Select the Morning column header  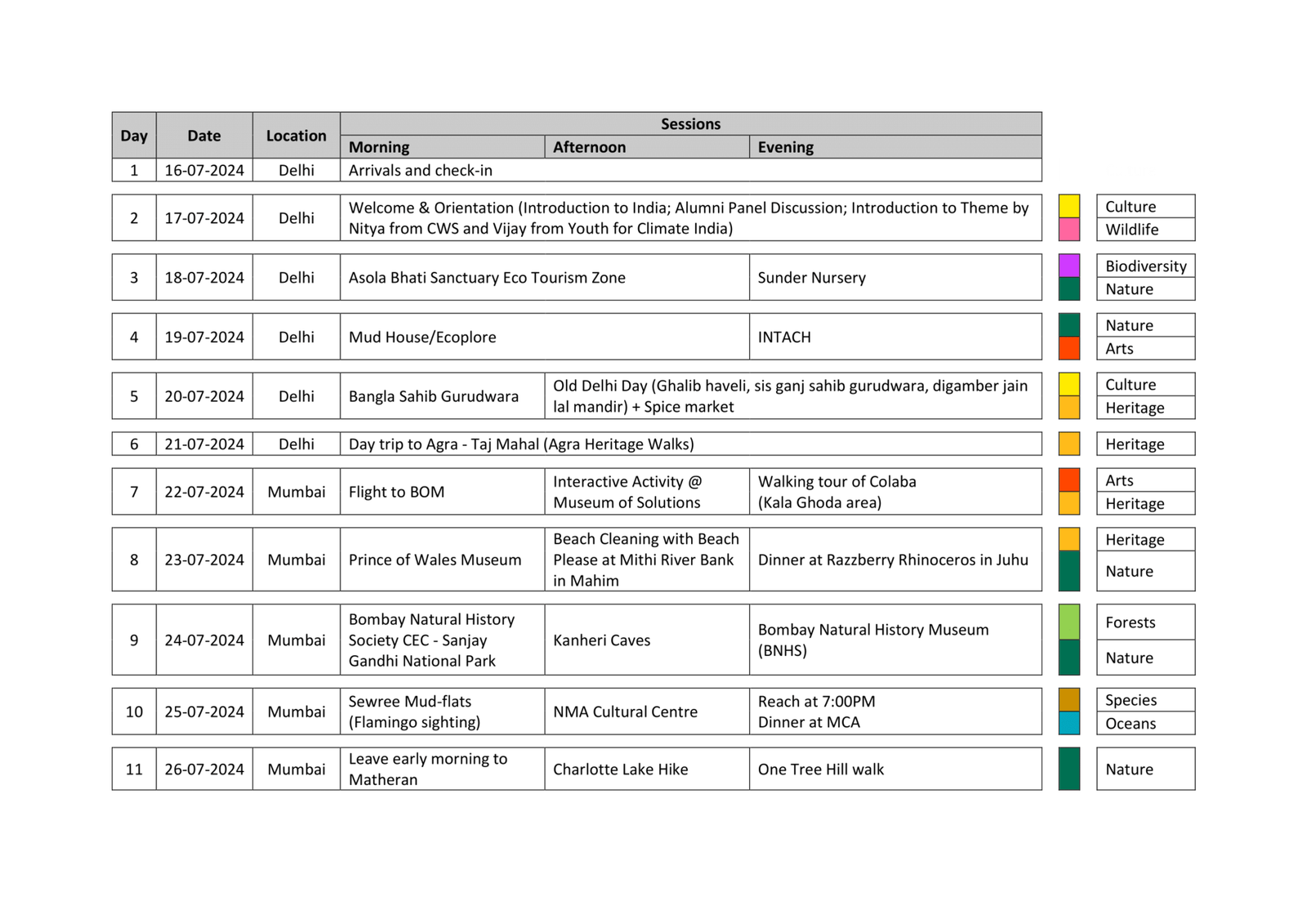(x=443, y=147)
